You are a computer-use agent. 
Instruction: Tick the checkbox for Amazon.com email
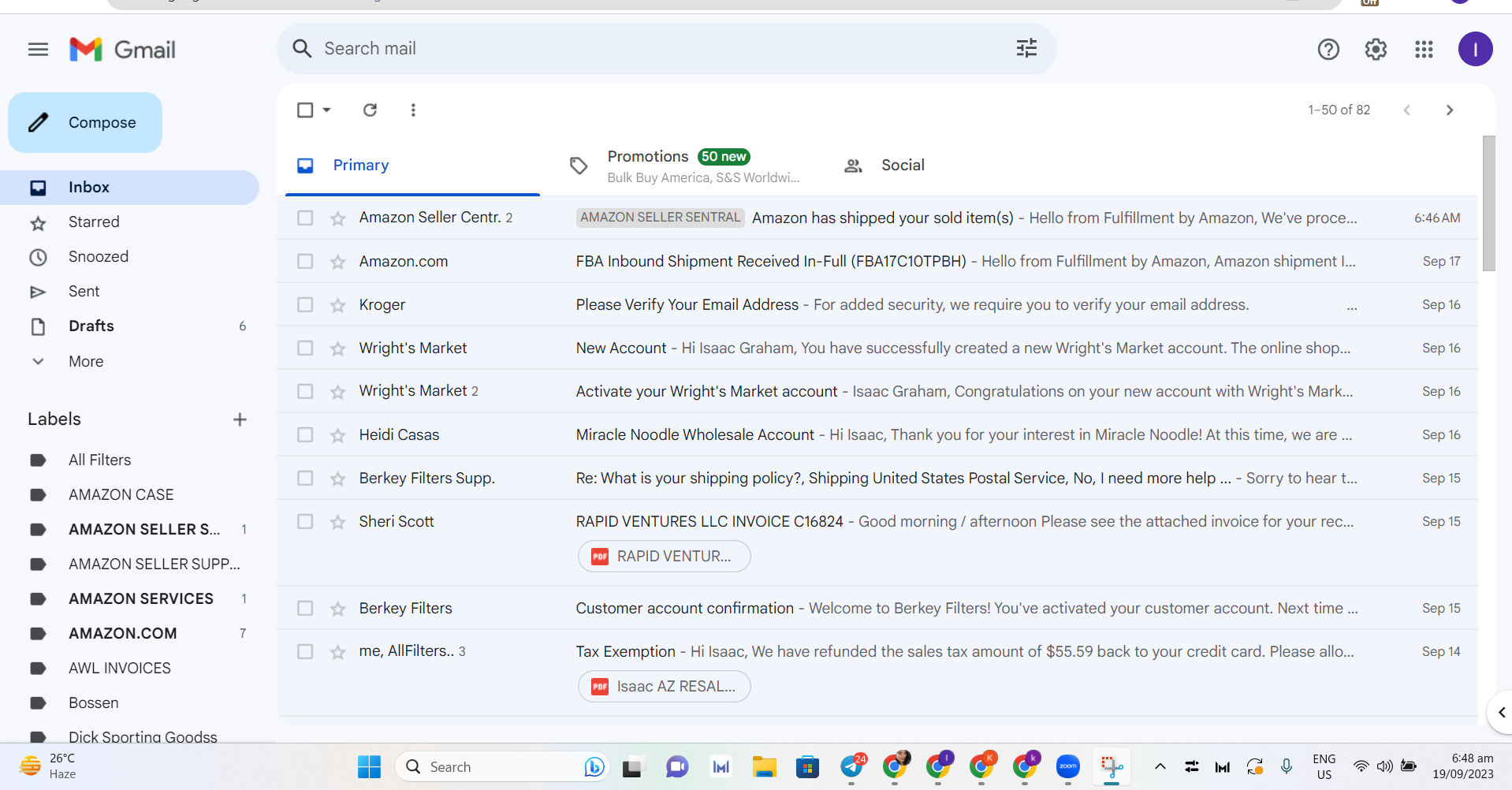click(x=305, y=261)
